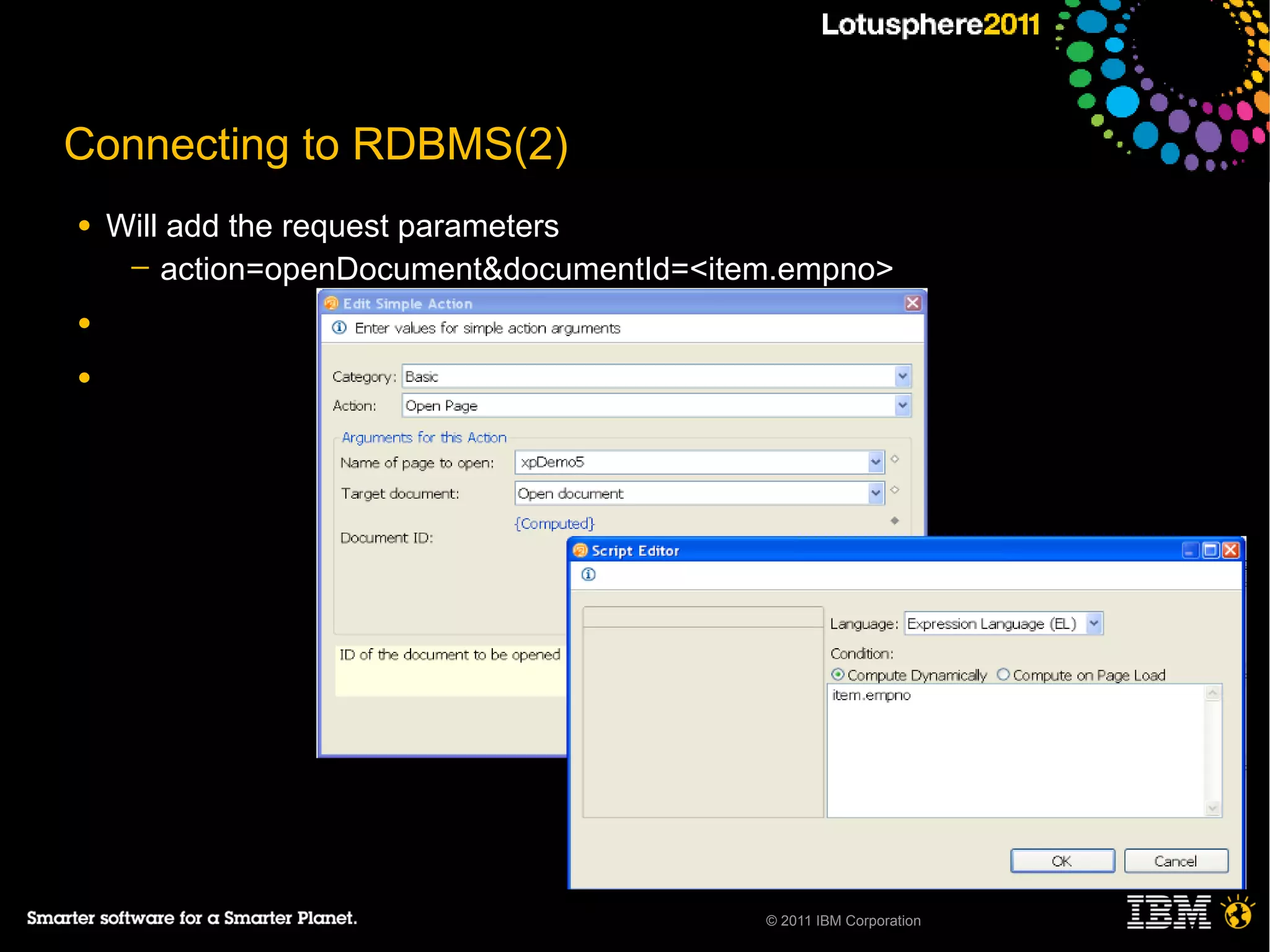Click the Edit Simple Action title bar icon
Screen dimensions: 1270x952
332,303
